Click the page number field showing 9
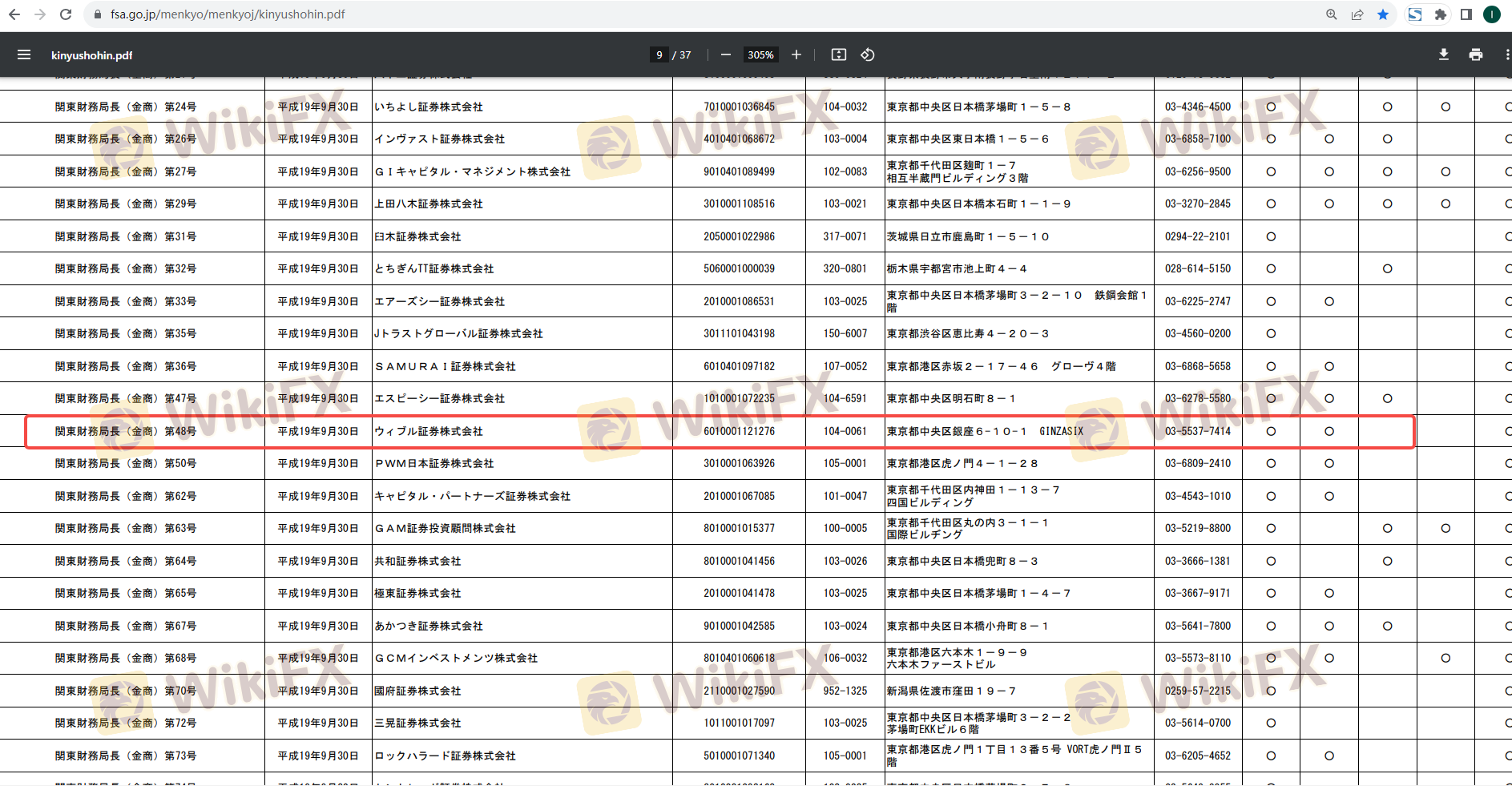The width and height of the screenshot is (1512, 786). (659, 54)
